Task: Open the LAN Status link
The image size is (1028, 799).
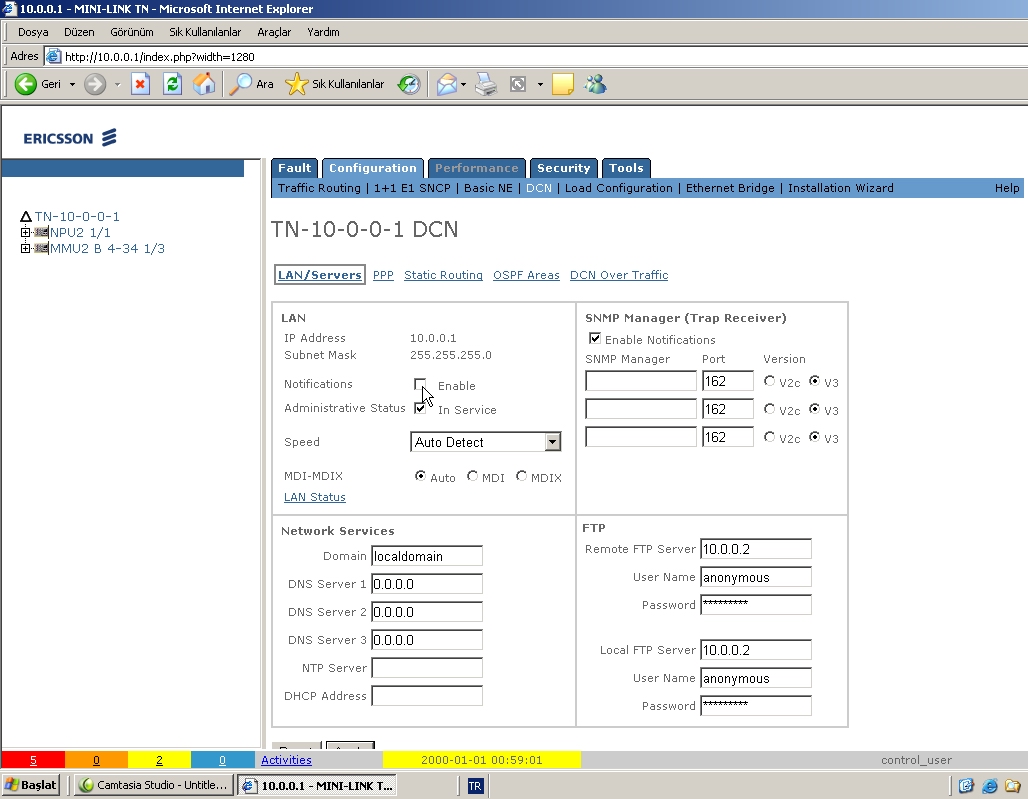Action: 315,497
